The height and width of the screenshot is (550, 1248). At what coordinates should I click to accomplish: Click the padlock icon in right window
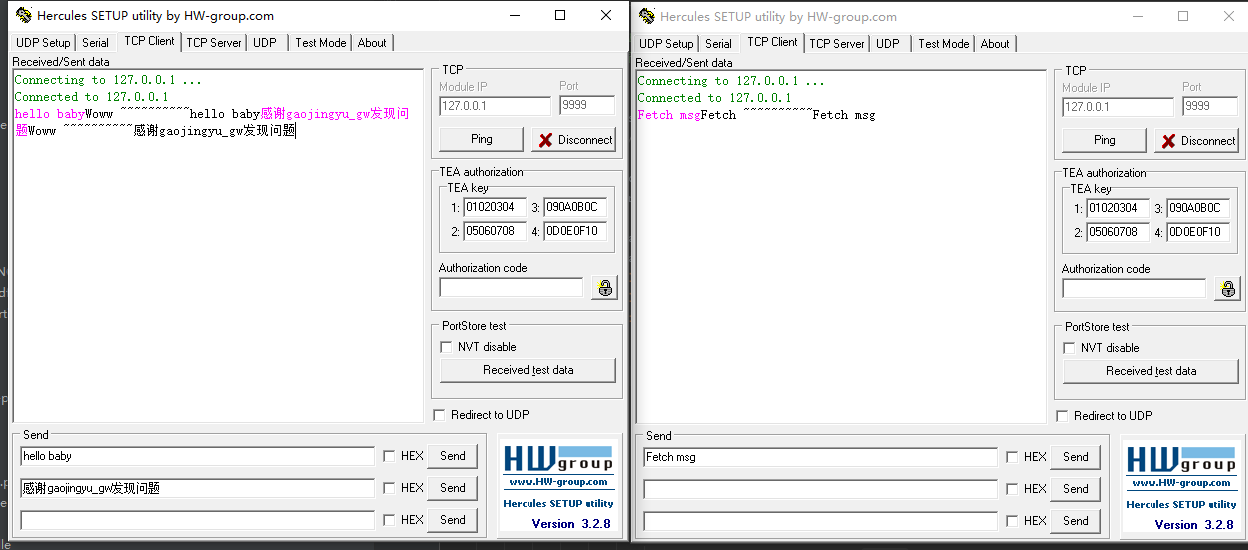pos(1227,289)
